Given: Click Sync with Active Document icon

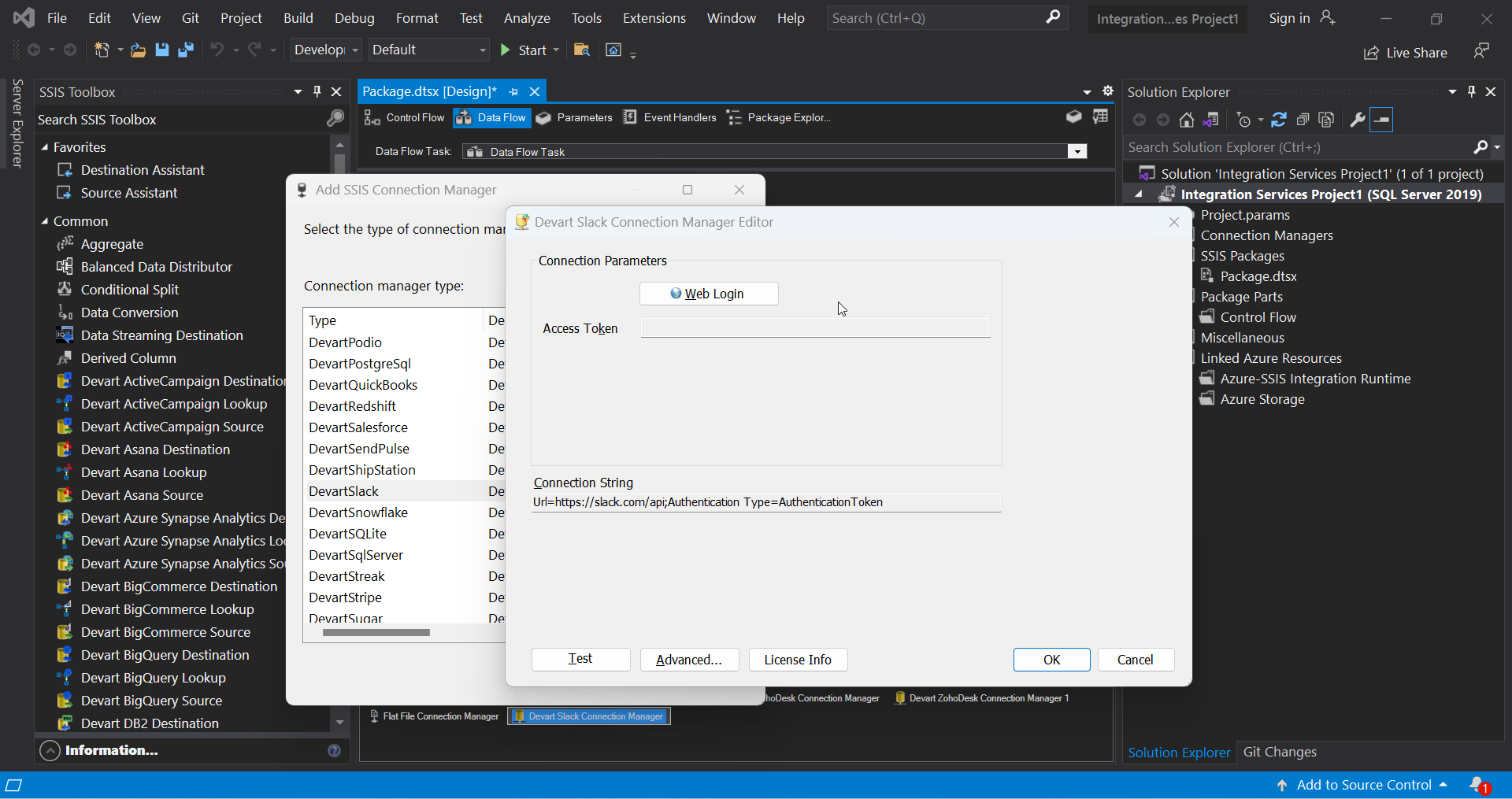Looking at the screenshot, I should (1279, 120).
